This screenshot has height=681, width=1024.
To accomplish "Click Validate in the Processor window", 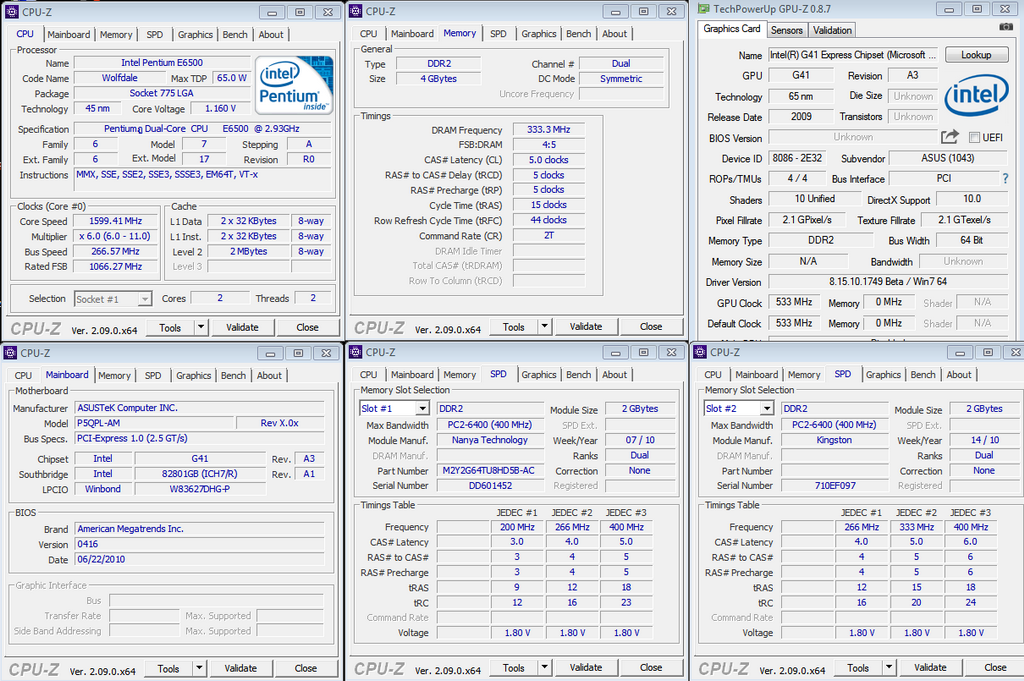I will 242,327.
